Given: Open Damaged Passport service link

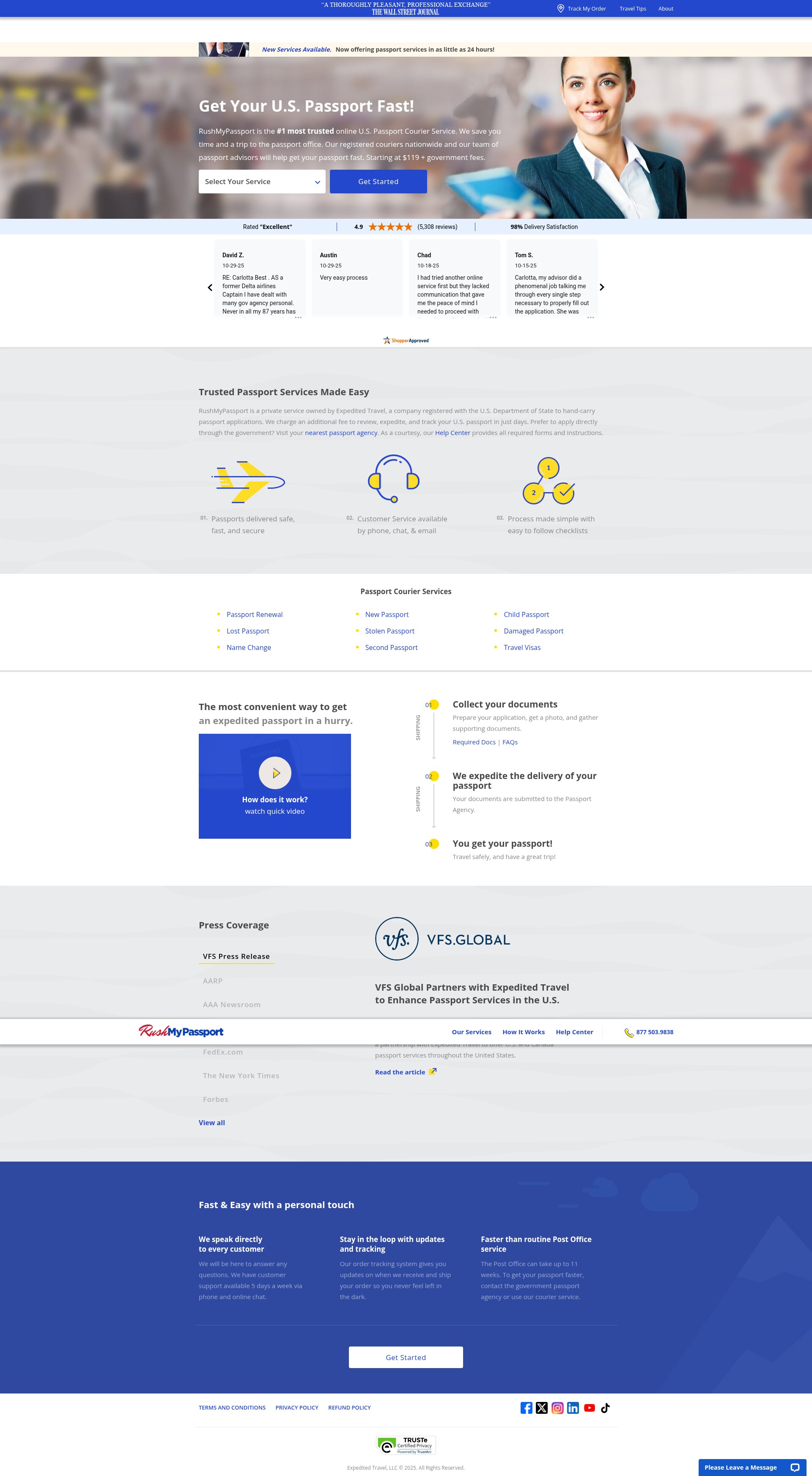Looking at the screenshot, I should [x=533, y=631].
